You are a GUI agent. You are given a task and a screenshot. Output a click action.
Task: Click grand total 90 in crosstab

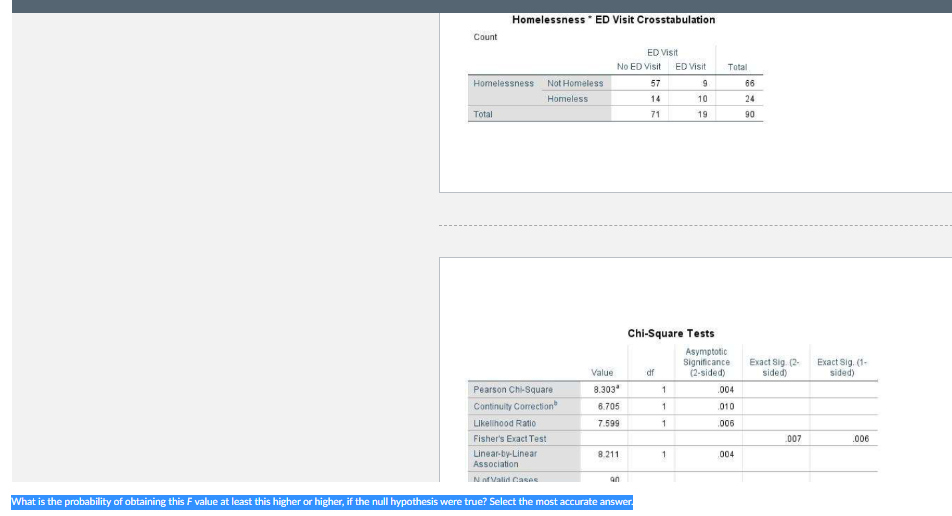tap(750, 114)
